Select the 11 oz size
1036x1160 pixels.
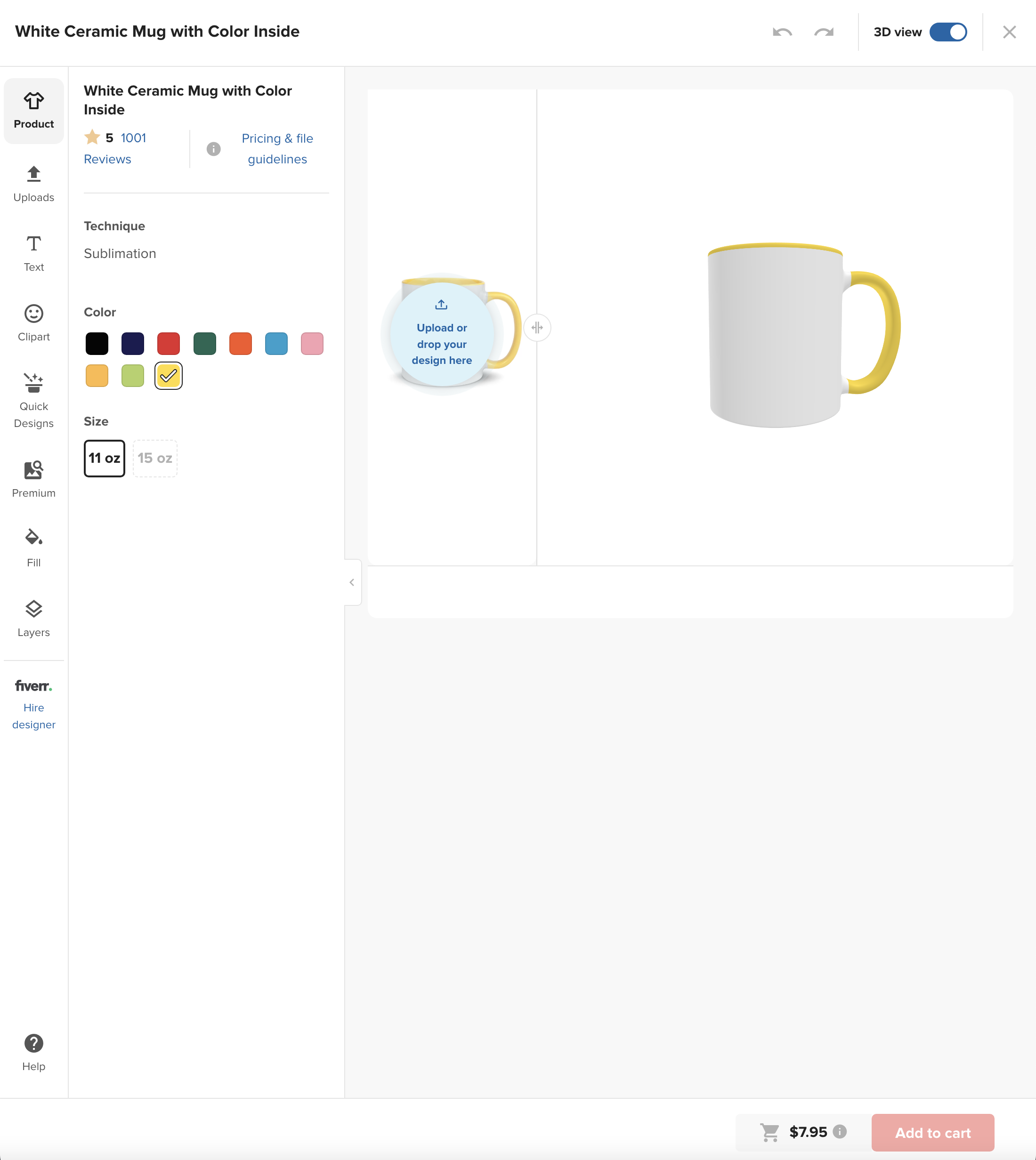click(x=104, y=458)
